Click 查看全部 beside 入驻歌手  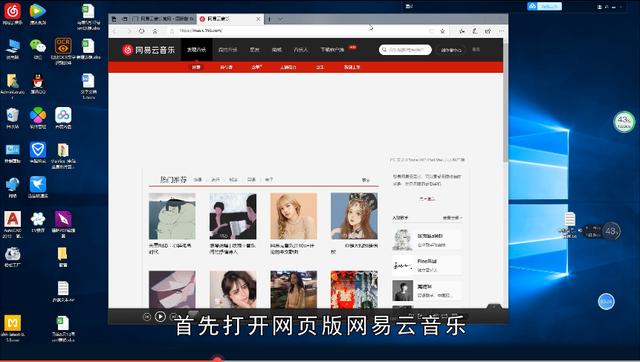point(452,218)
